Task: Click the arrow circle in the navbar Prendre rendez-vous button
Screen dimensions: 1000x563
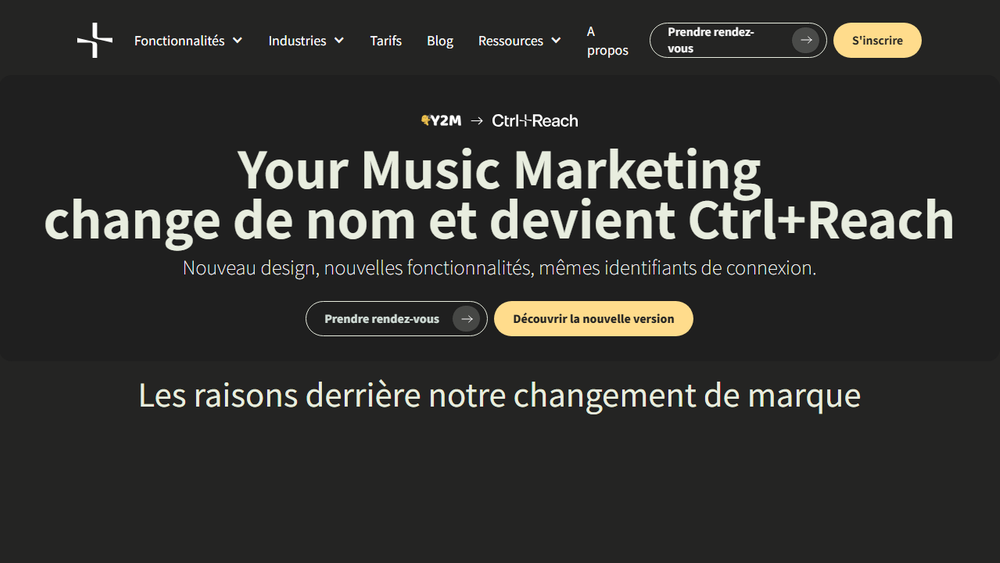Action: (x=805, y=40)
